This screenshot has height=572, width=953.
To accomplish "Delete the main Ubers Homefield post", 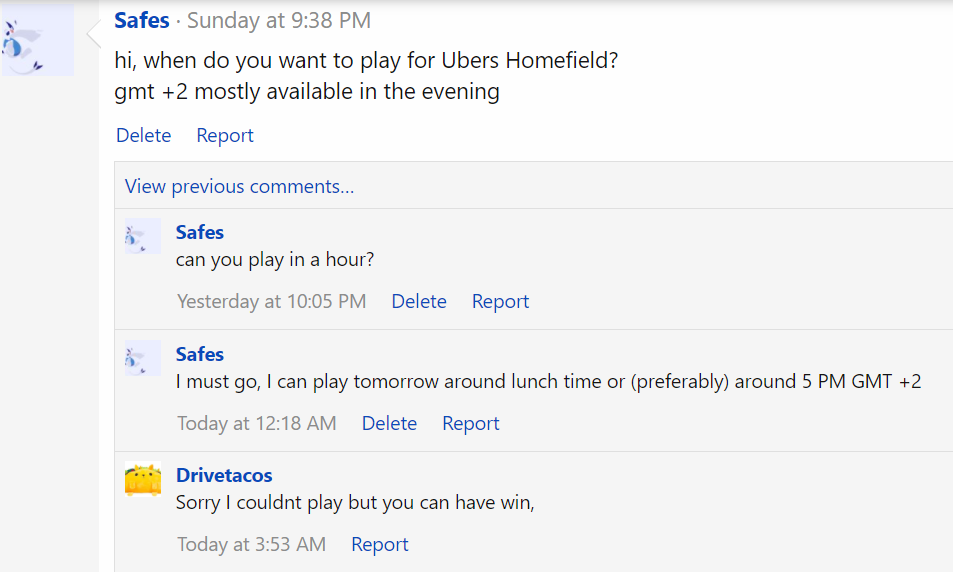I will (143, 135).
